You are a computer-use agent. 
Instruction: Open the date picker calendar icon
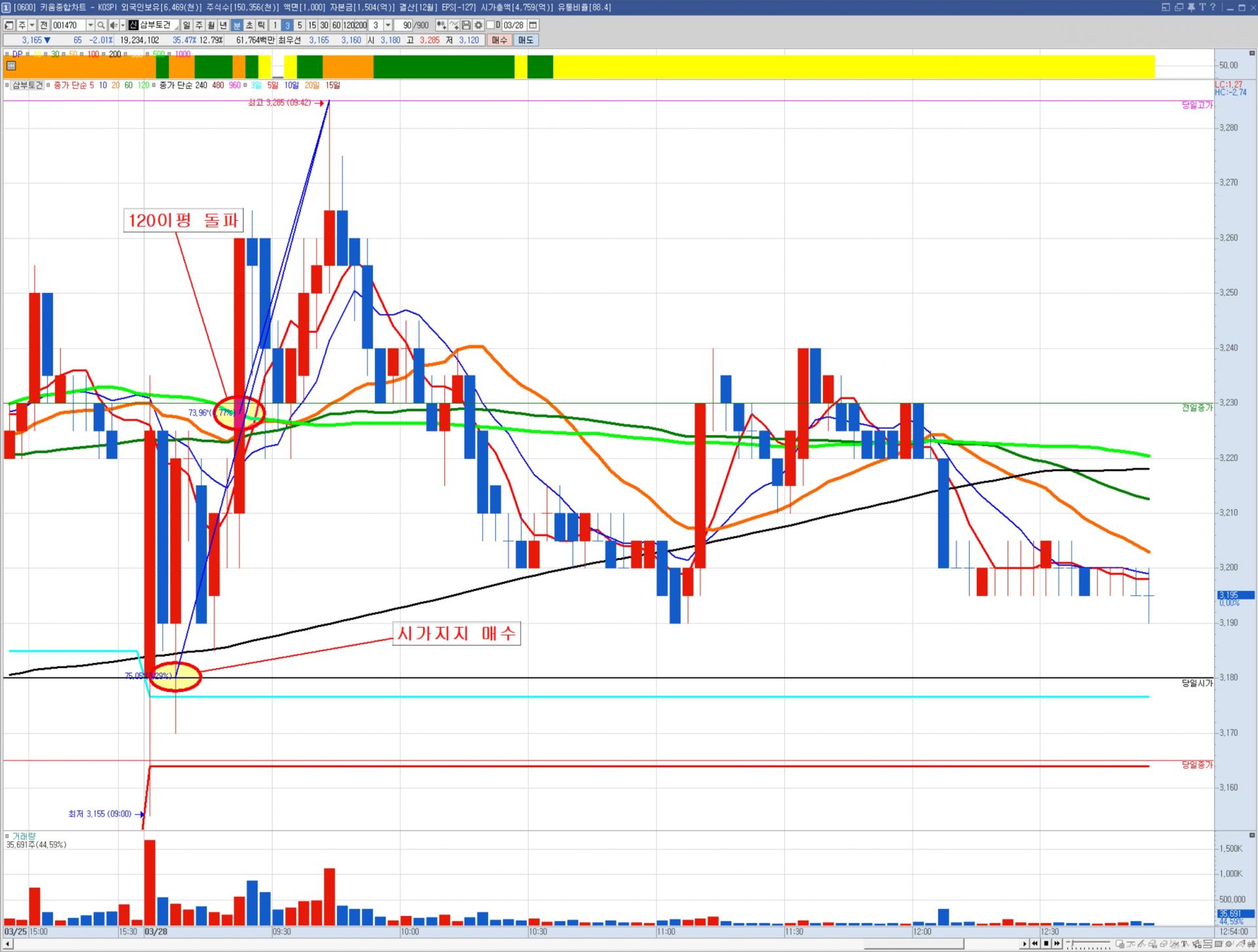[x=533, y=25]
